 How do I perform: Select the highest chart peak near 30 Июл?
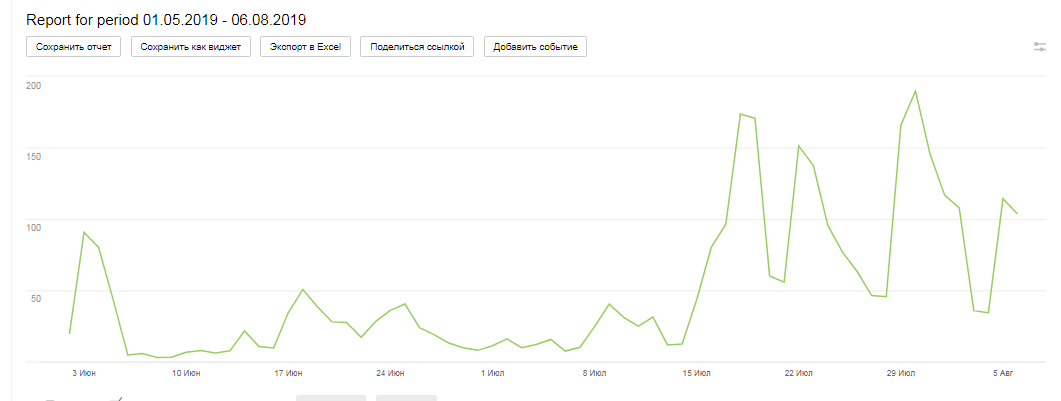tap(915, 91)
